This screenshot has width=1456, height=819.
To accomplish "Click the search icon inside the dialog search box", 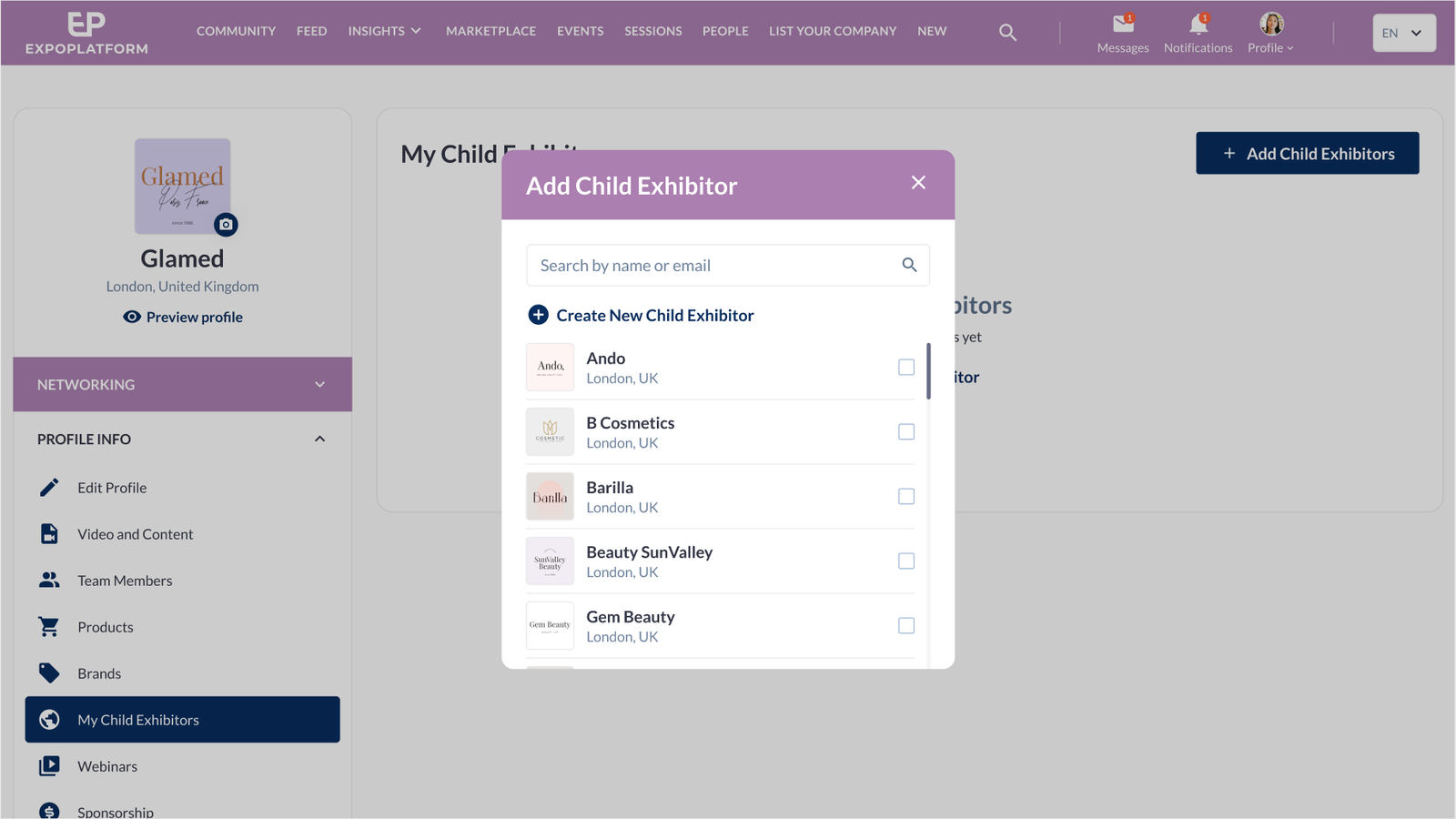I will pyautogui.click(x=909, y=265).
